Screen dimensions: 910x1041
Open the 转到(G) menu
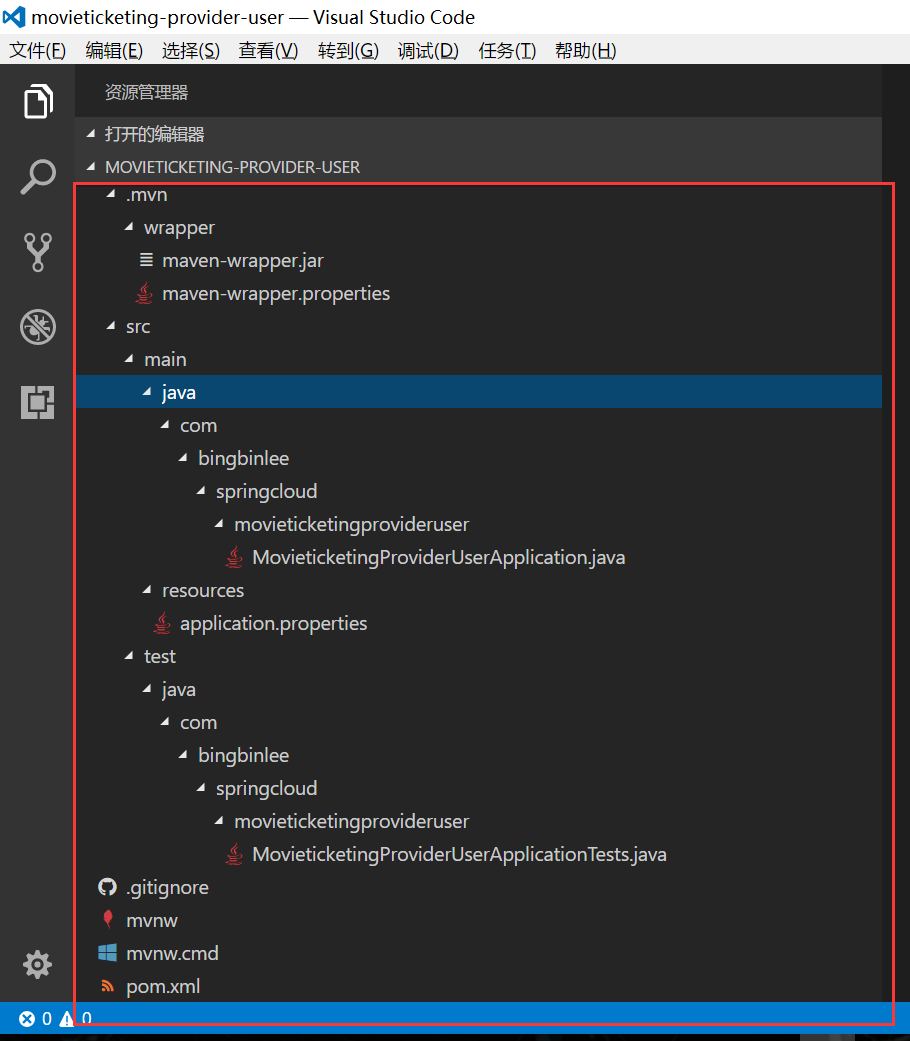(348, 50)
